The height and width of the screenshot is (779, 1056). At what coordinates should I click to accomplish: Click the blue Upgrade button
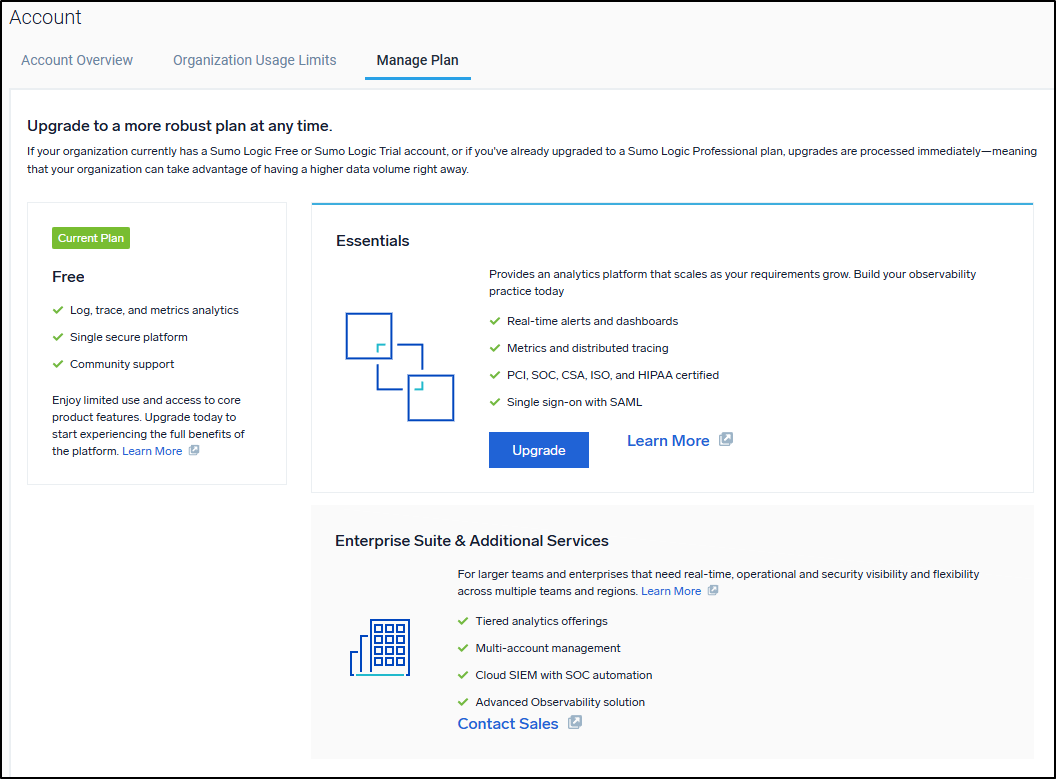538,450
